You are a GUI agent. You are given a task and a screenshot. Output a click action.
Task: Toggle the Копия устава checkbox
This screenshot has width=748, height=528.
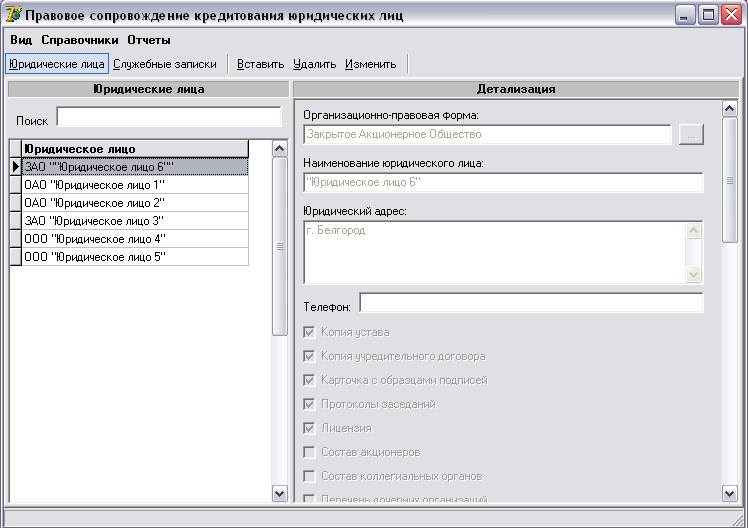(x=310, y=332)
